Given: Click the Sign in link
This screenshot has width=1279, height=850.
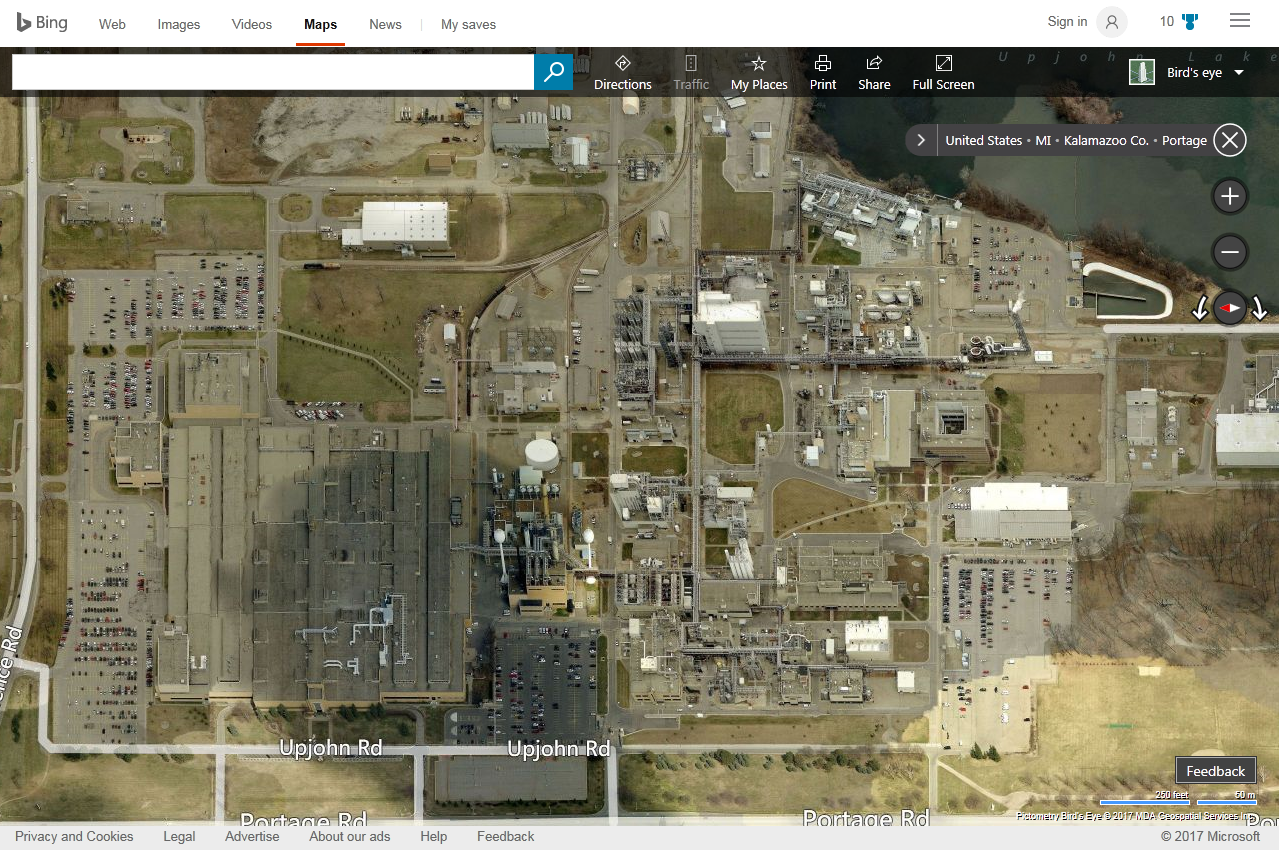Looking at the screenshot, I should pyautogui.click(x=1067, y=22).
